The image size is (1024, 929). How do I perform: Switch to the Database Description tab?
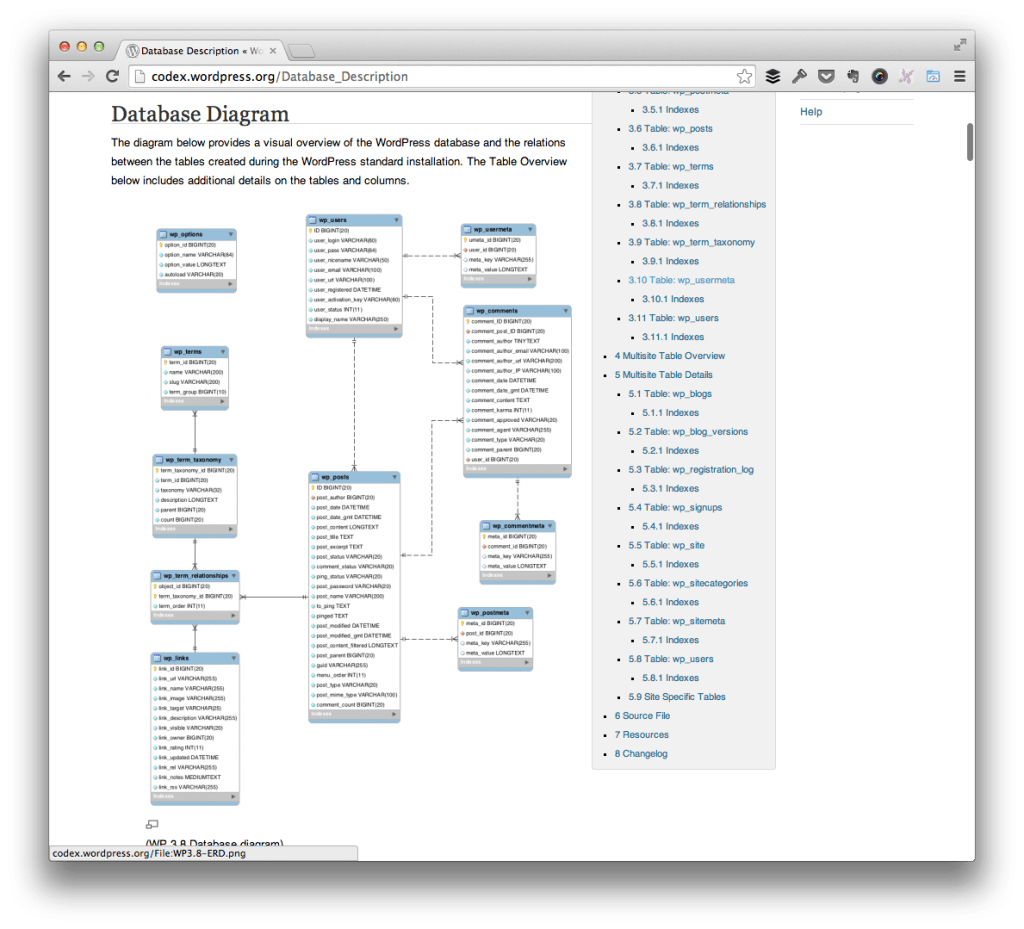pyautogui.click(x=190, y=50)
